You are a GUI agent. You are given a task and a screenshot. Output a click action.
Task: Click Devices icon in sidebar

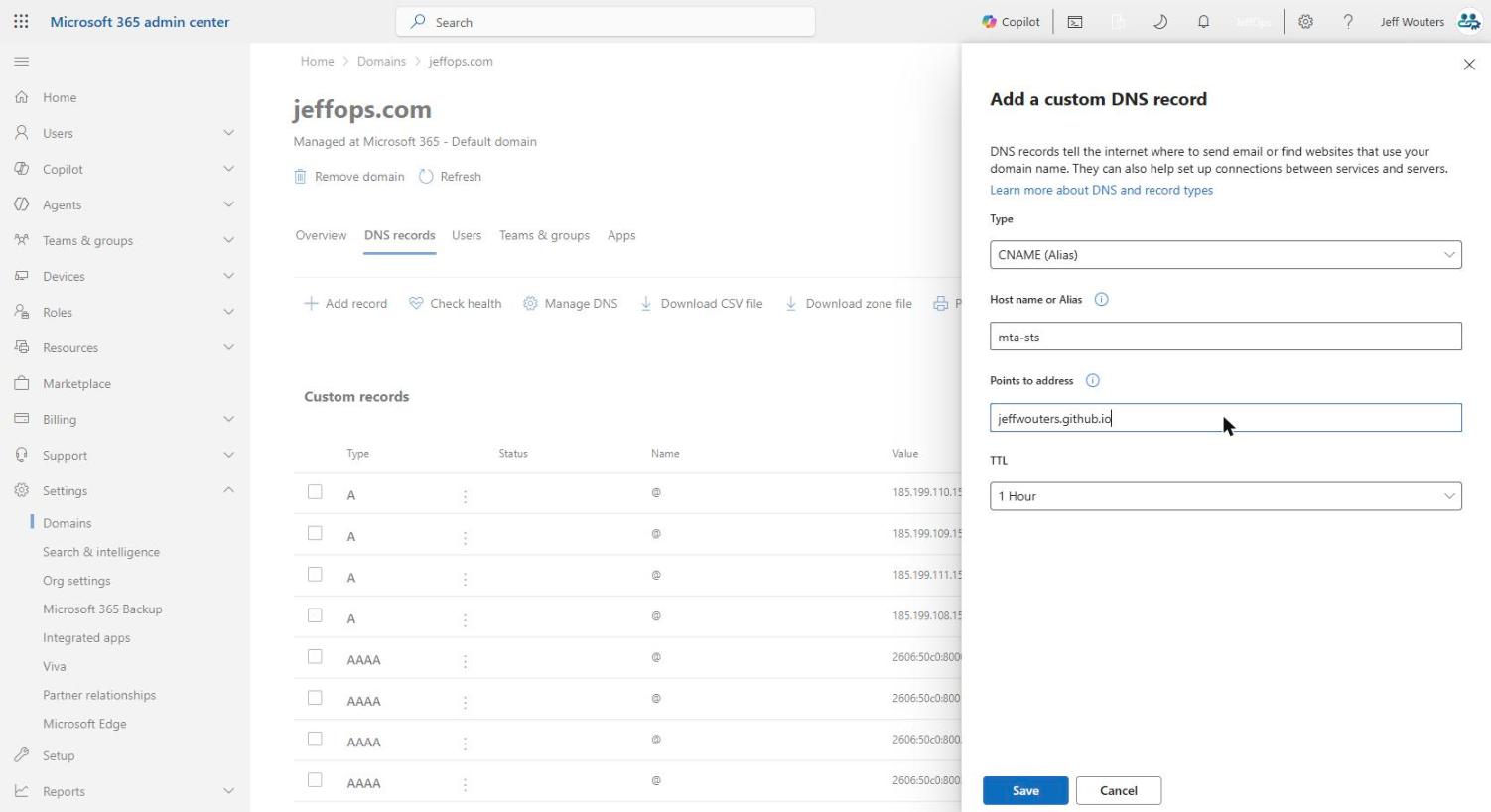point(21,276)
